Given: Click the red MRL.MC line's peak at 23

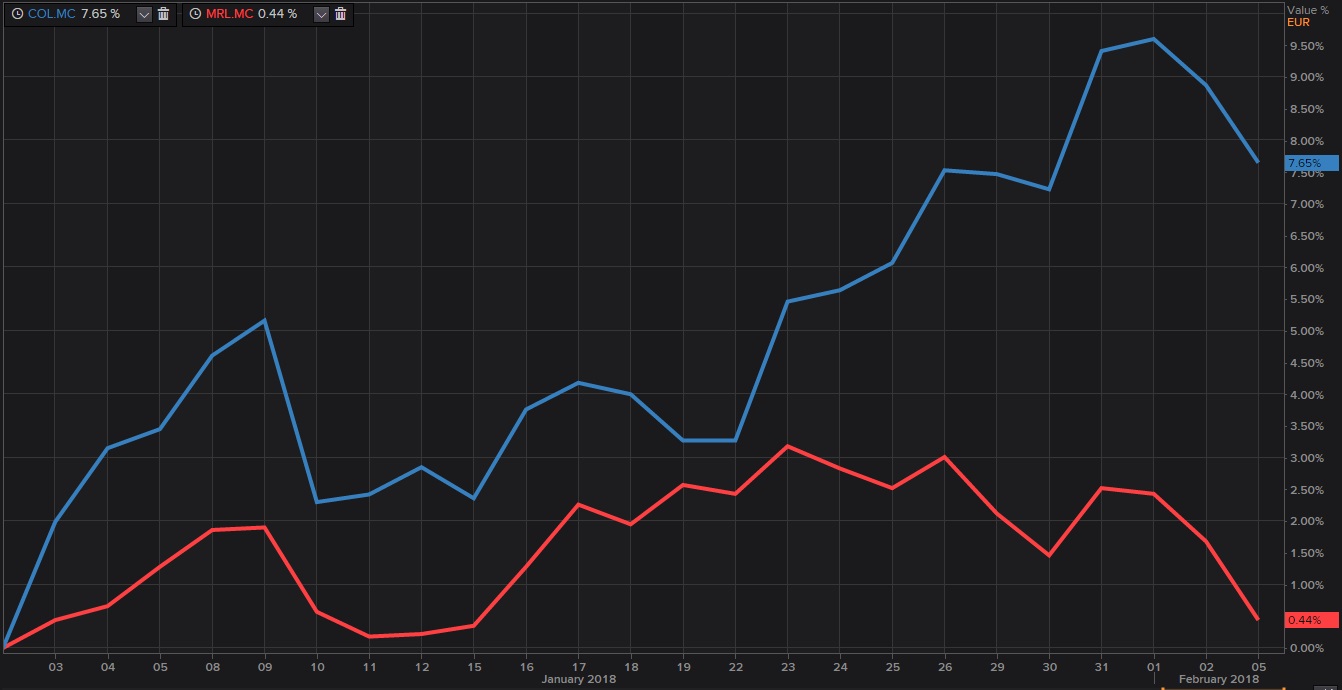Looking at the screenshot, I should tap(788, 446).
